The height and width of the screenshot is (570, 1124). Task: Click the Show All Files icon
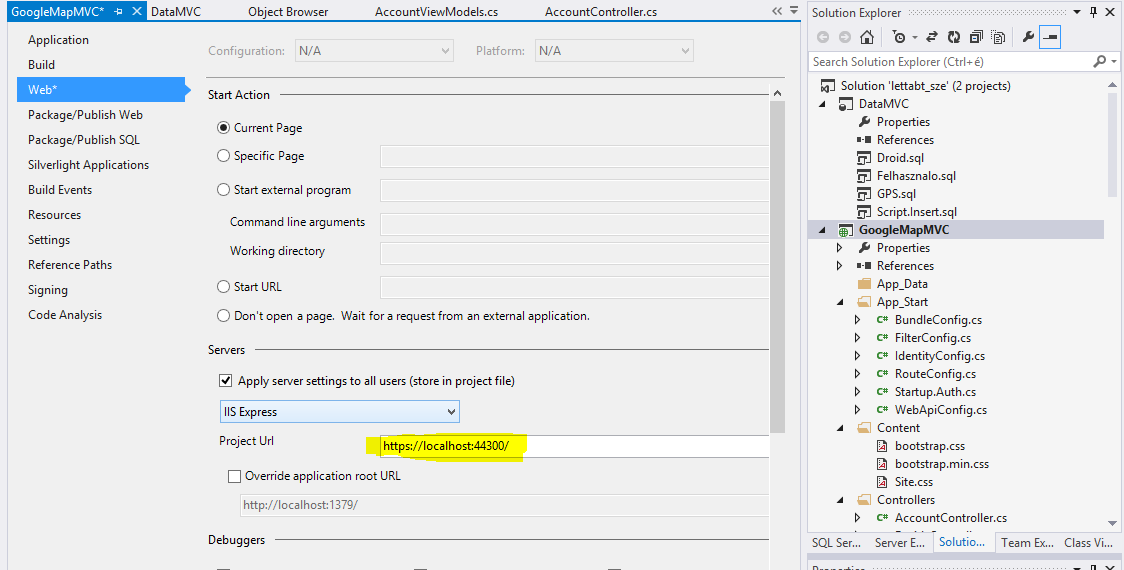(999, 37)
